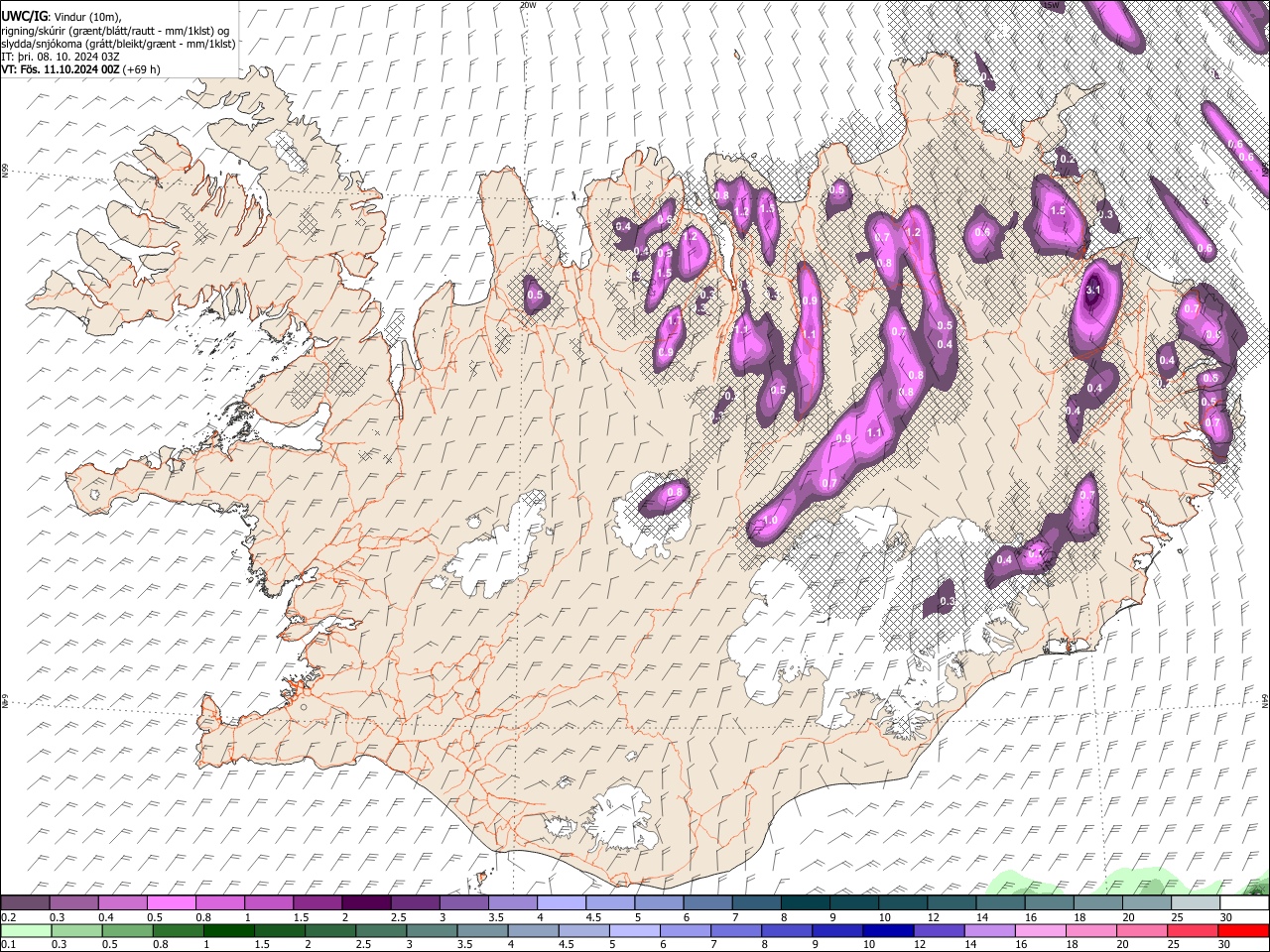Click the '20W' longitude label at top
This screenshot has height=952, width=1270.
[x=528, y=5]
